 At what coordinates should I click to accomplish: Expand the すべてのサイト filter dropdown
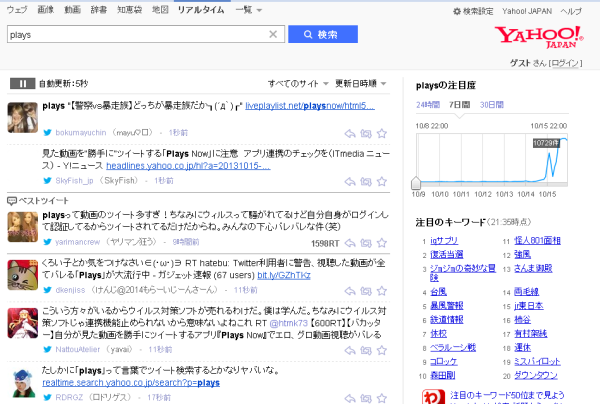298,83
